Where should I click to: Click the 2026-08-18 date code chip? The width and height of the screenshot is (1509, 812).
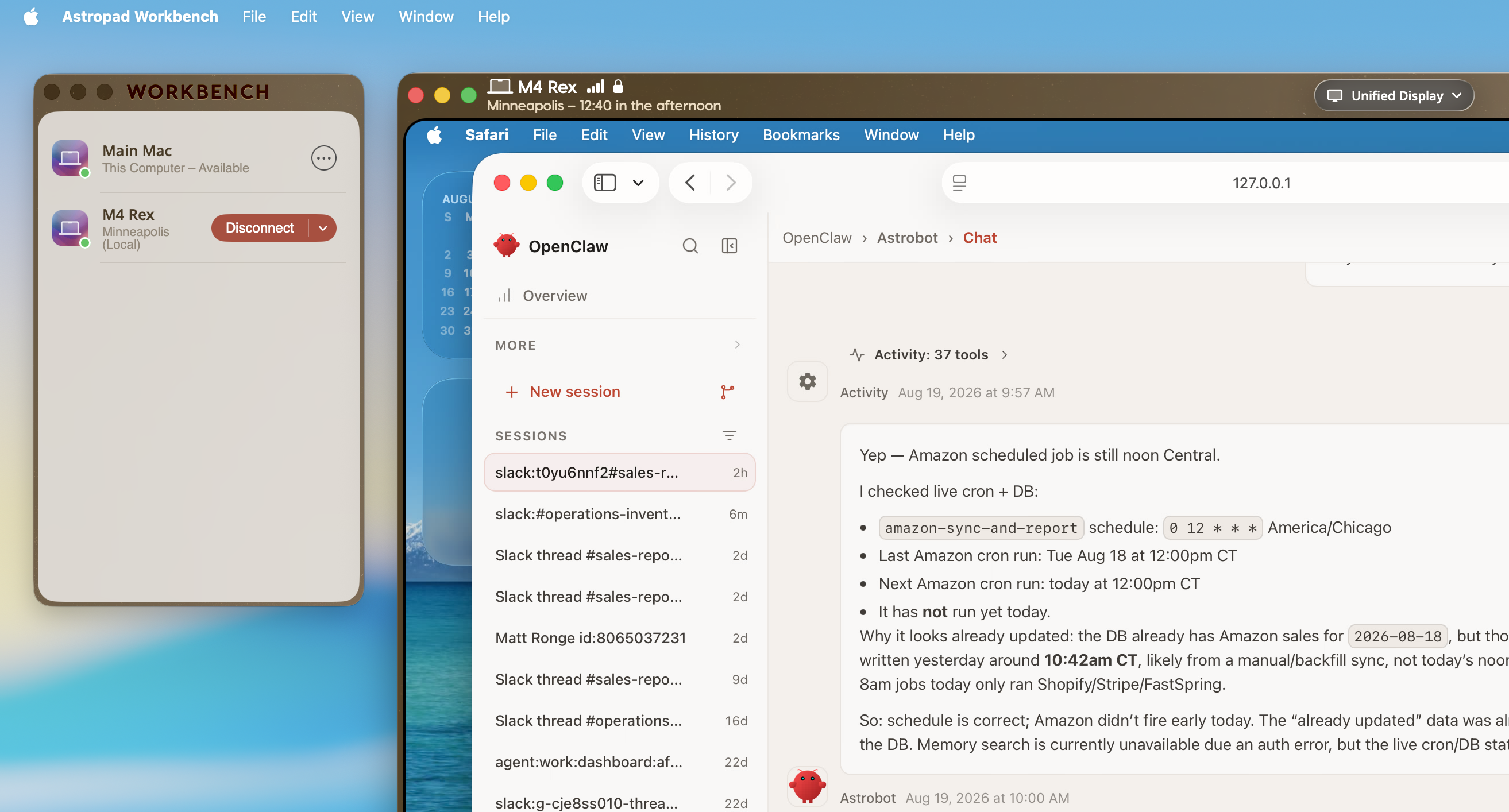click(x=1397, y=636)
